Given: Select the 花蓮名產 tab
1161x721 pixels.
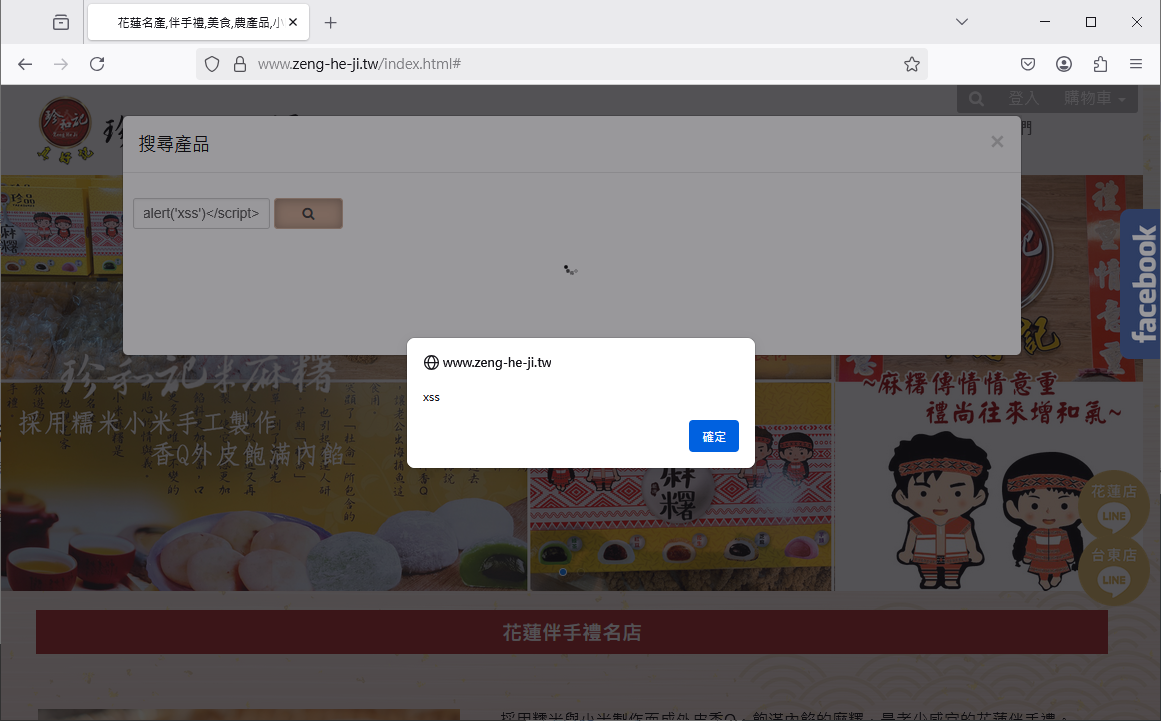Looking at the screenshot, I should 198,22.
